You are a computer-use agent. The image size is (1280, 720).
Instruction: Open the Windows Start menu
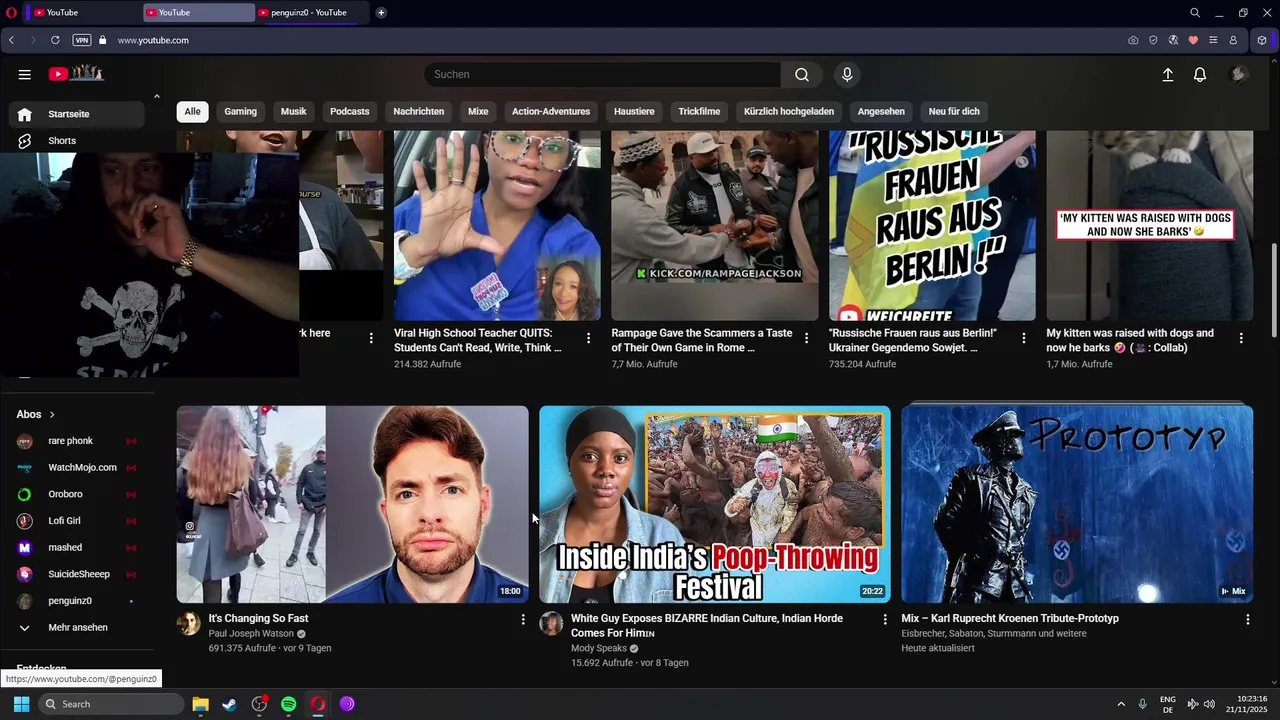click(x=21, y=704)
